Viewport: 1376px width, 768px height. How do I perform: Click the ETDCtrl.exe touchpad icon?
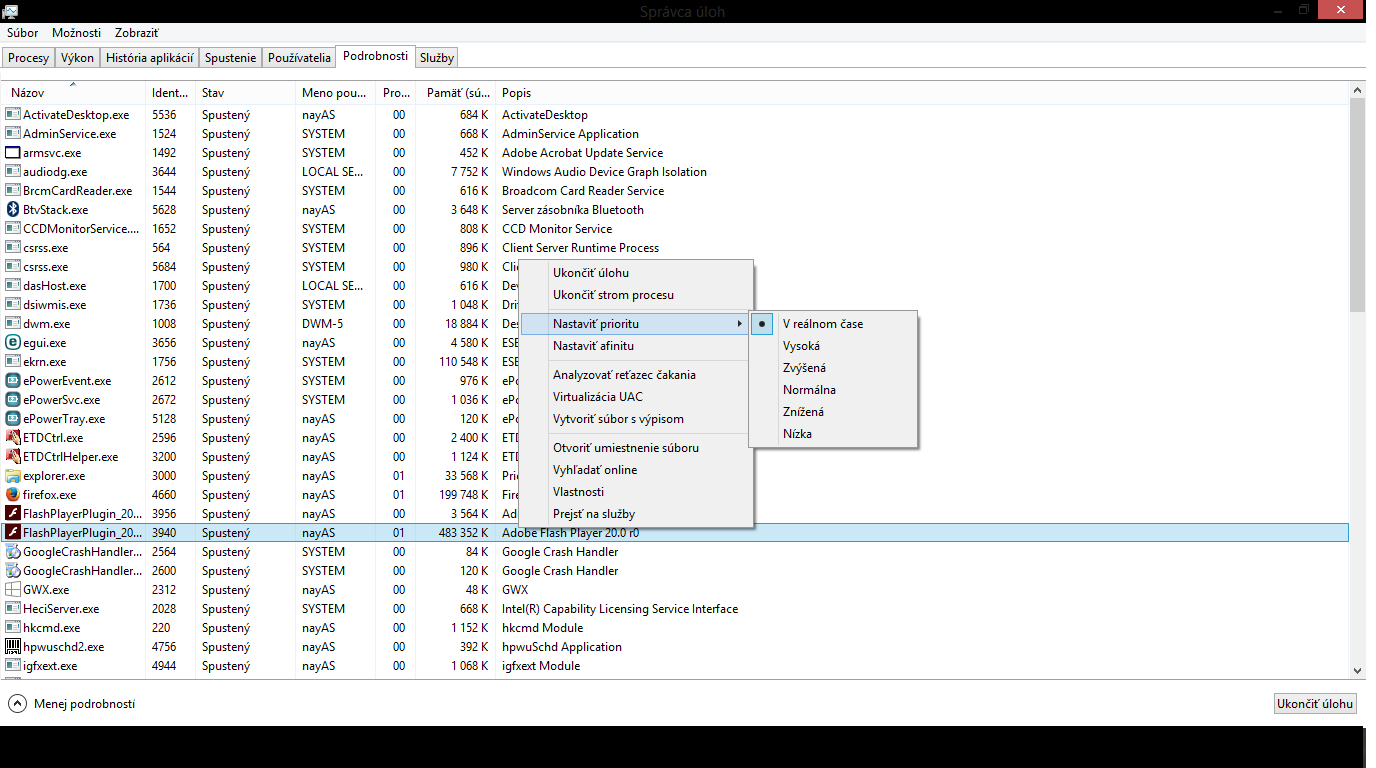coord(13,438)
